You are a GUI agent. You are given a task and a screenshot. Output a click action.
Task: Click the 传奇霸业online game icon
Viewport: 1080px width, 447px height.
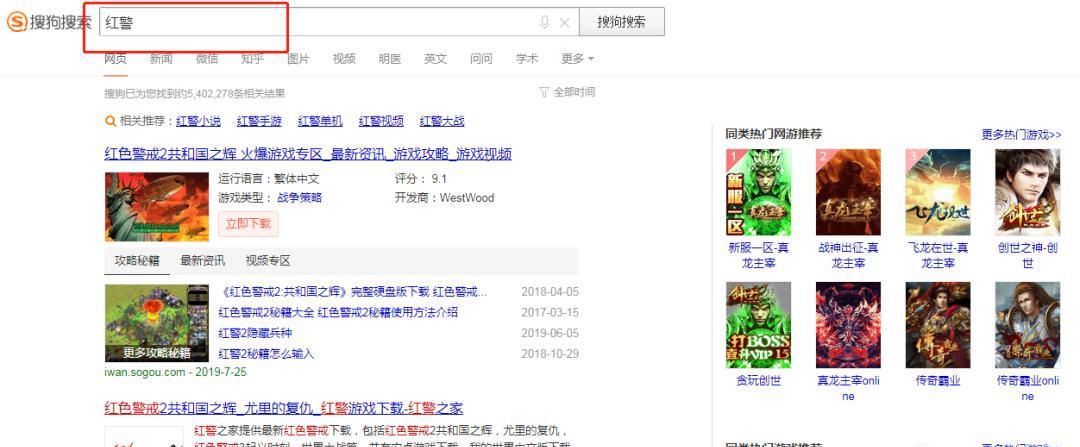(x=1028, y=325)
